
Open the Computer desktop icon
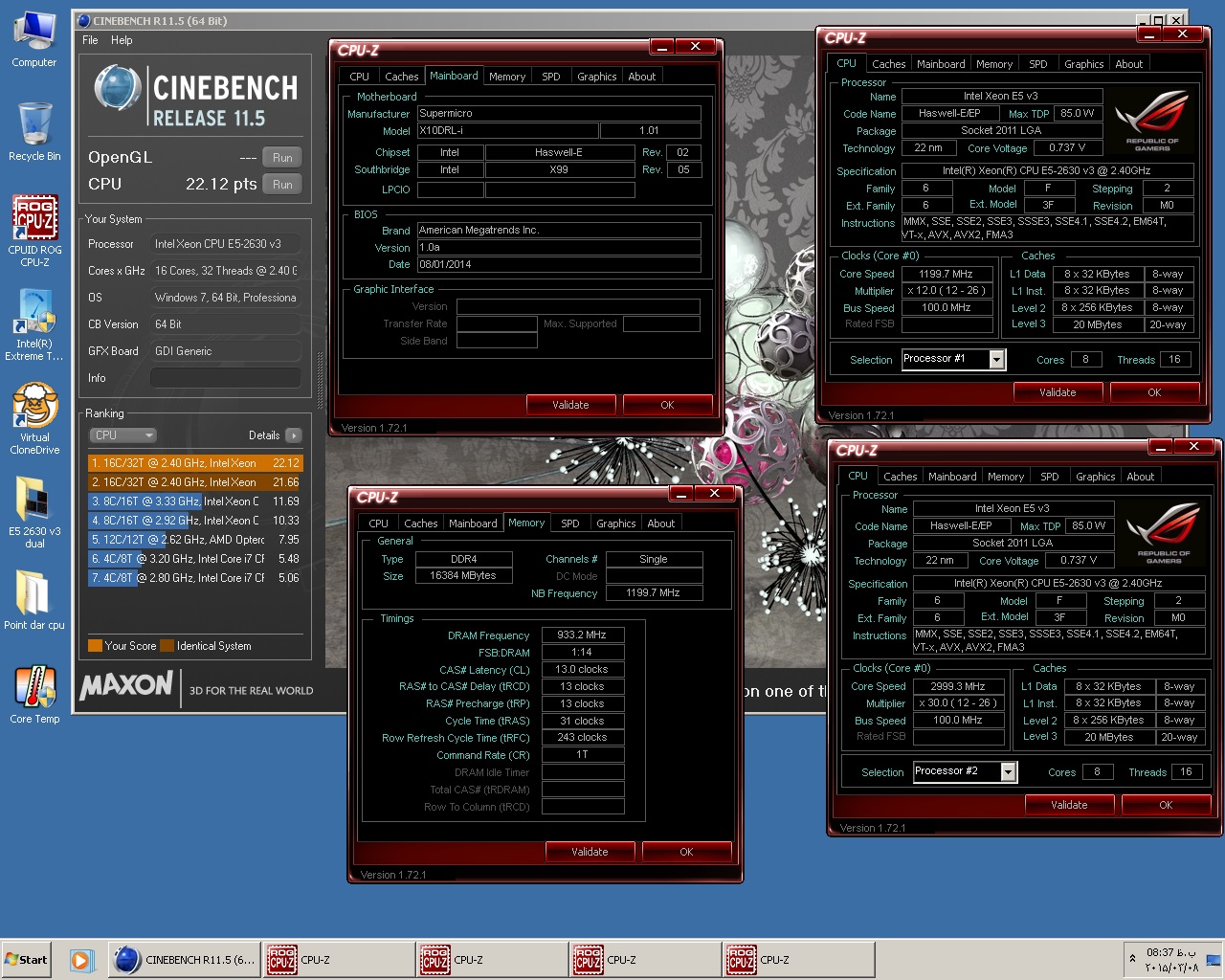click(x=33, y=40)
